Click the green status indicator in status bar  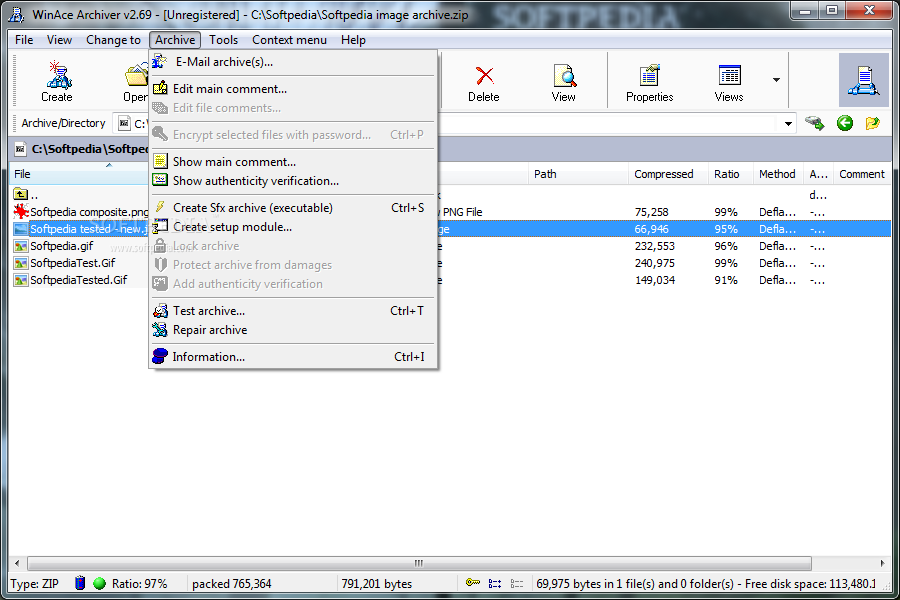(99, 583)
